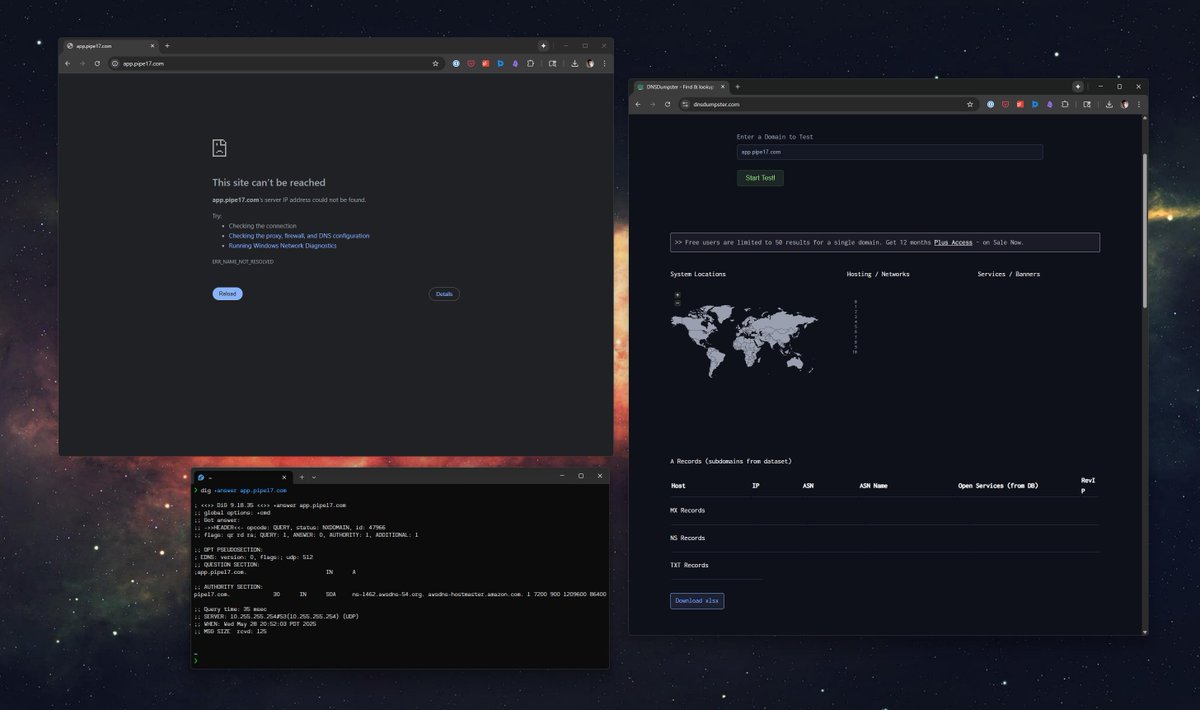Screen dimensions: 1200x710
Task: Click back arrow in app.pipe17.com browser window
Action: 68,63
